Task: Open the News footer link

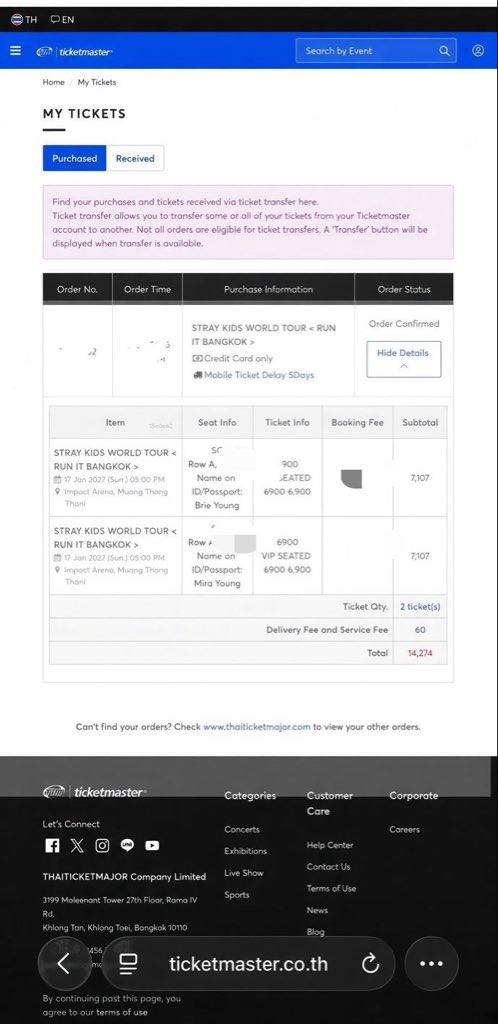Action: (x=317, y=910)
